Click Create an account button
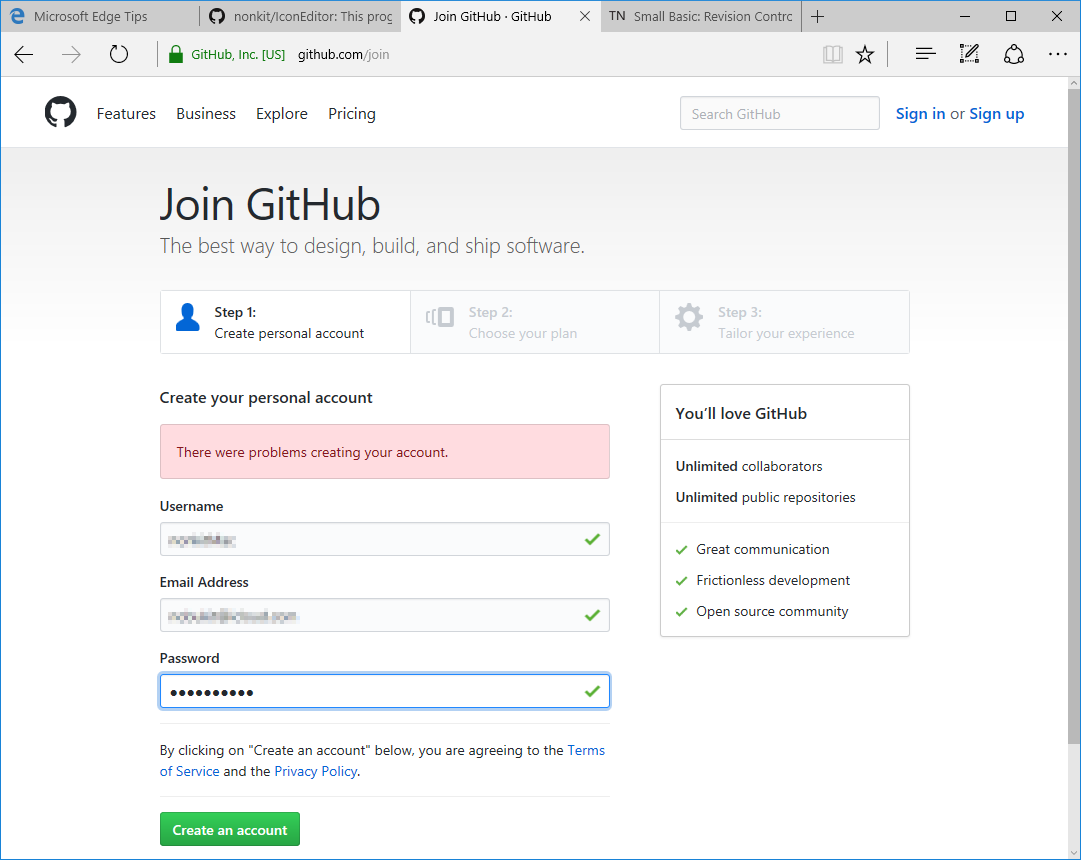The height and width of the screenshot is (860, 1081). pyautogui.click(x=230, y=829)
